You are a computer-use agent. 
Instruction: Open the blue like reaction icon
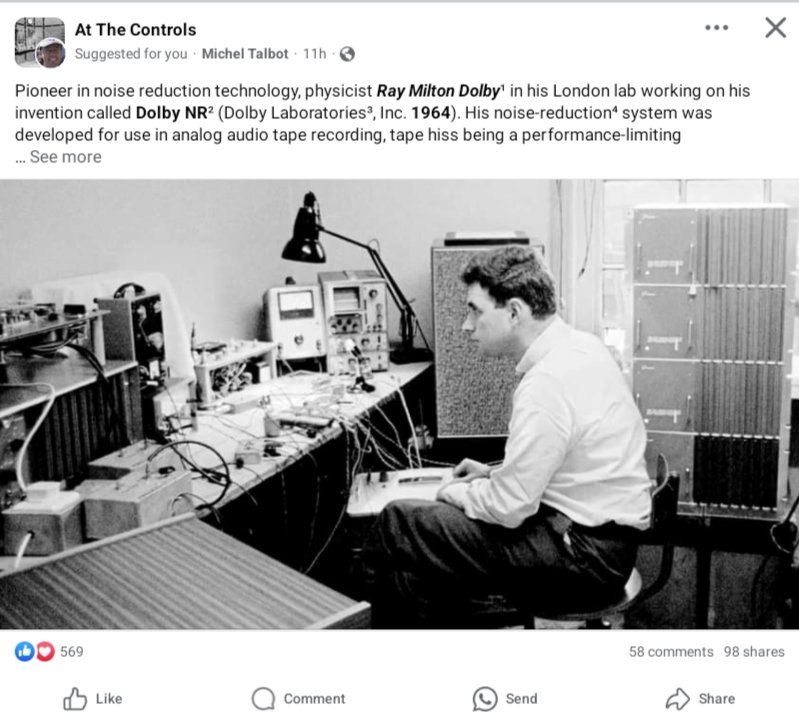24,651
